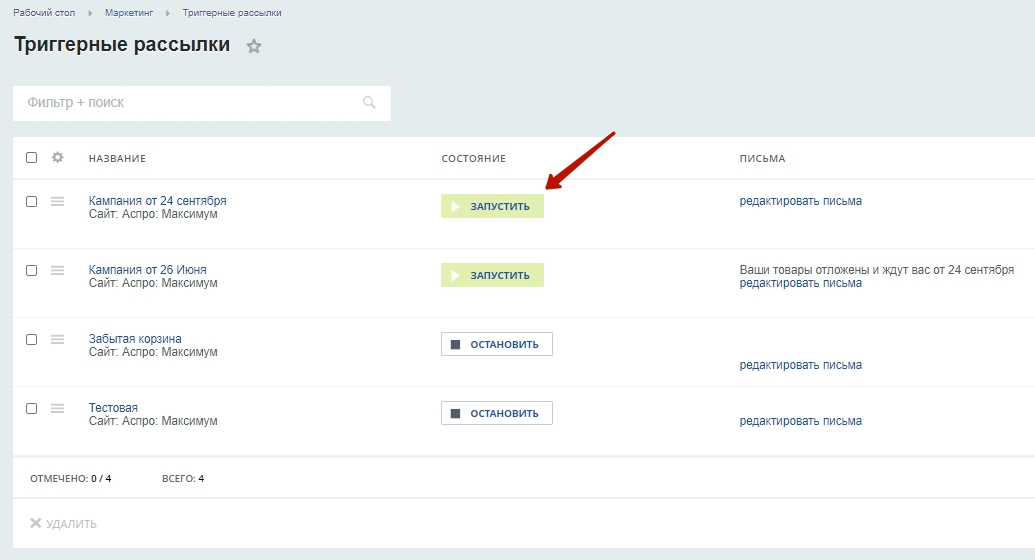The width and height of the screenshot is (1035, 560).
Task: Stop the Тестовая campaign
Action: point(496,413)
